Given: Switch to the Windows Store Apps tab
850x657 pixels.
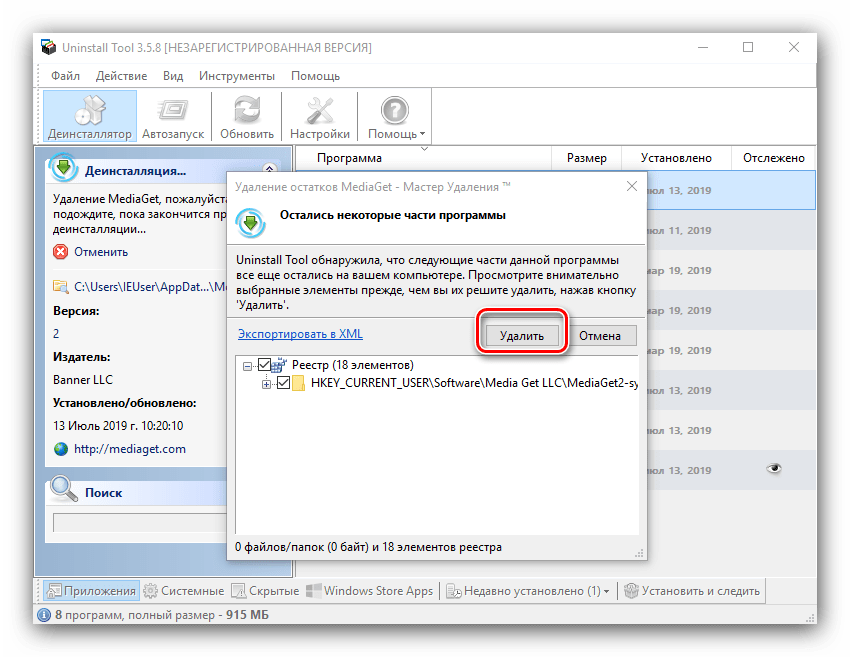Looking at the screenshot, I should [x=370, y=591].
